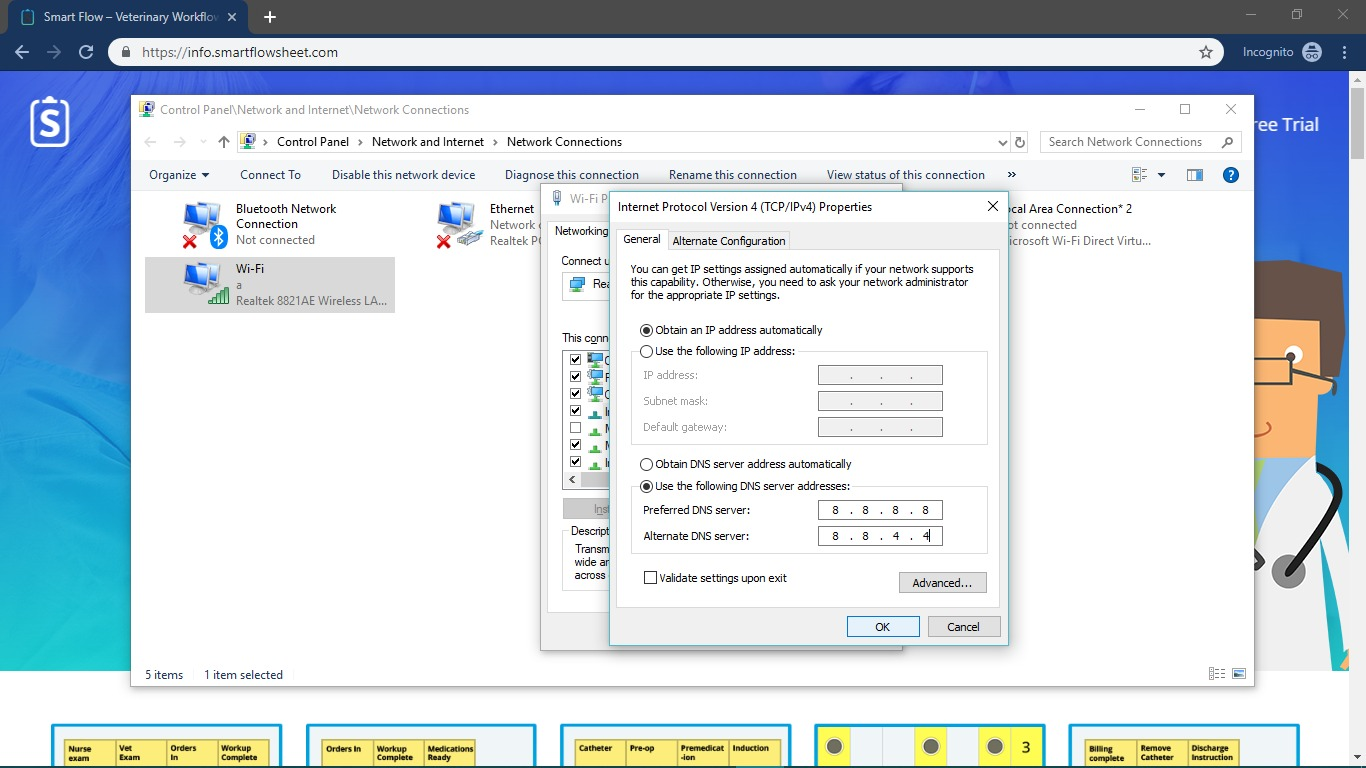Click the Preferred DNS server field
Image resolution: width=1366 pixels, height=768 pixels.
pyautogui.click(x=880, y=511)
